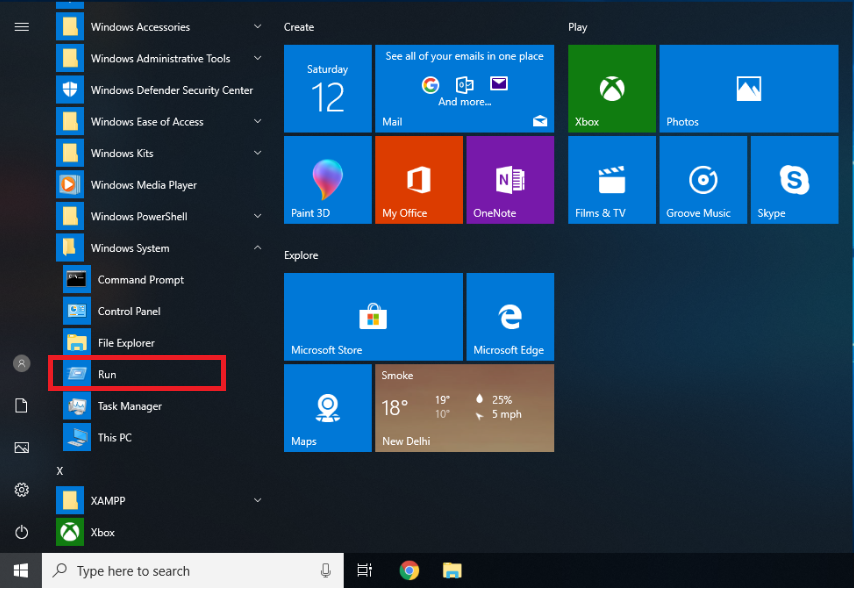Open the hamburger menu at top left
This screenshot has height=589, width=854.
(x=21, y=27)
